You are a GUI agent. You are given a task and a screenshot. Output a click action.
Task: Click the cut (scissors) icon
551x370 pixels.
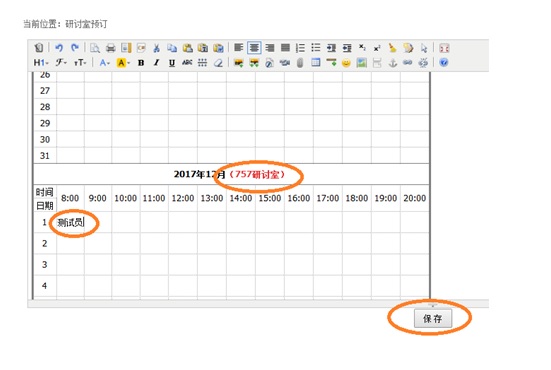tap(157, 48)
